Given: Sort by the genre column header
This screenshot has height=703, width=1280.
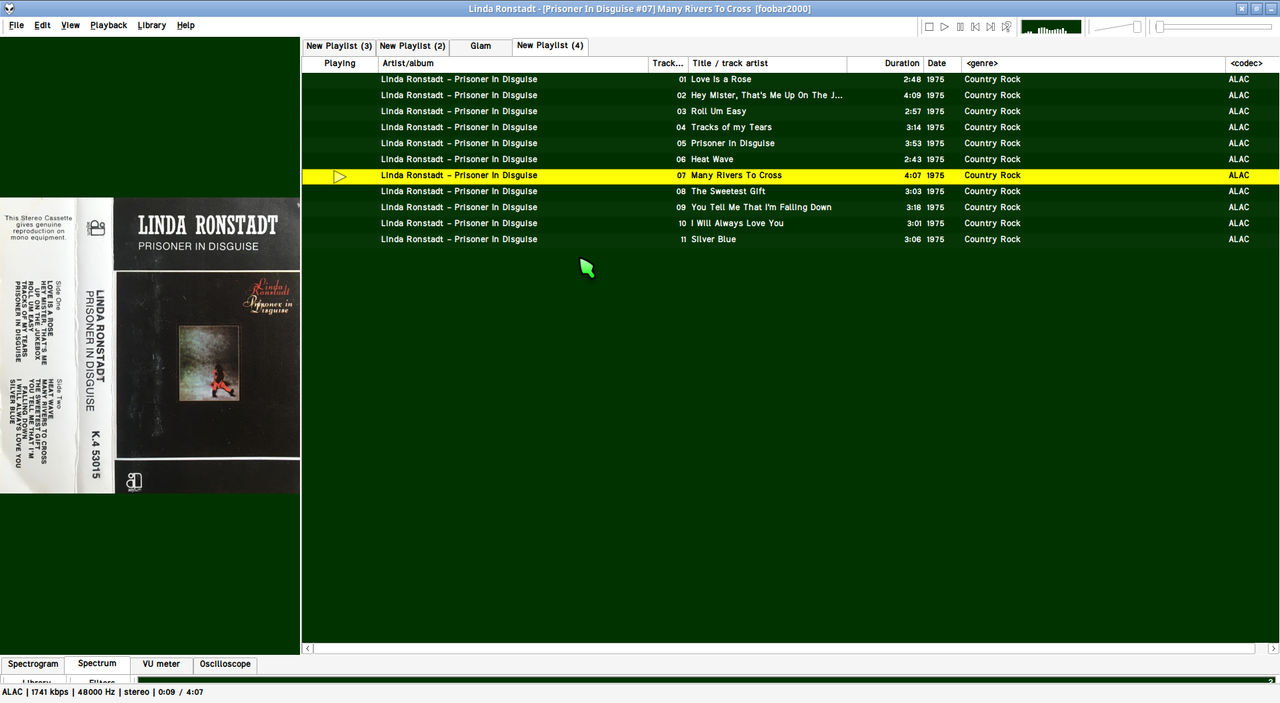Looking at the screenshot, I should [x=1093, y=63].
